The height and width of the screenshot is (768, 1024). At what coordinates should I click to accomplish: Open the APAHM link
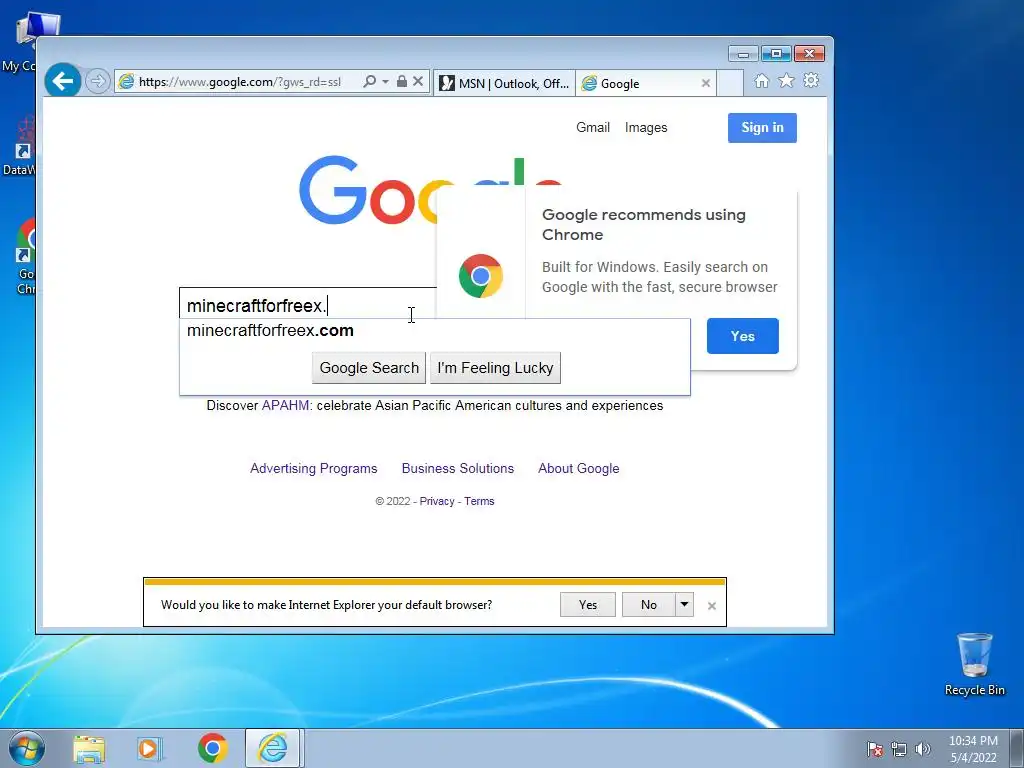coord(285,406)
